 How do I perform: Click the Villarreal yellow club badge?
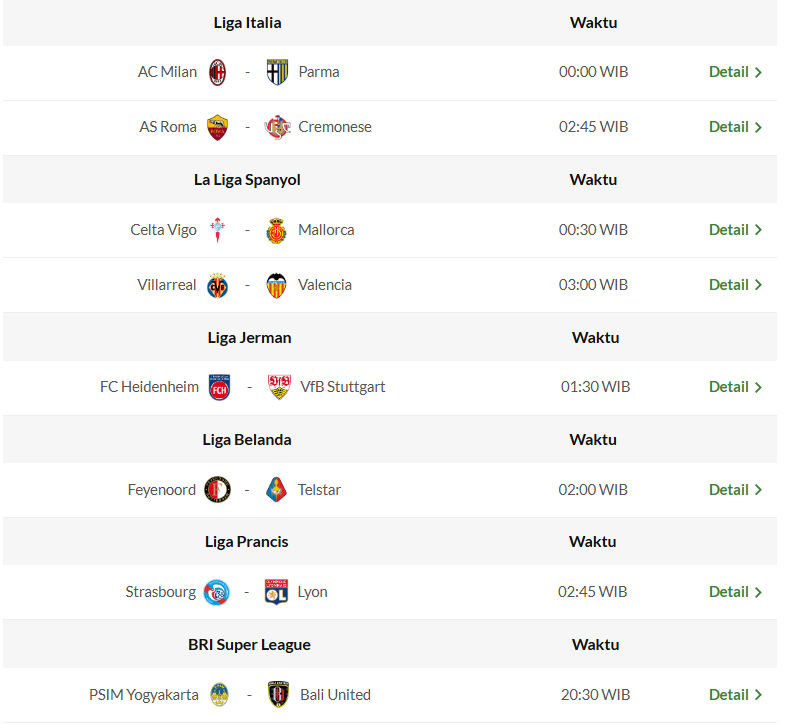pyautogui.click(x=218, y=285)
